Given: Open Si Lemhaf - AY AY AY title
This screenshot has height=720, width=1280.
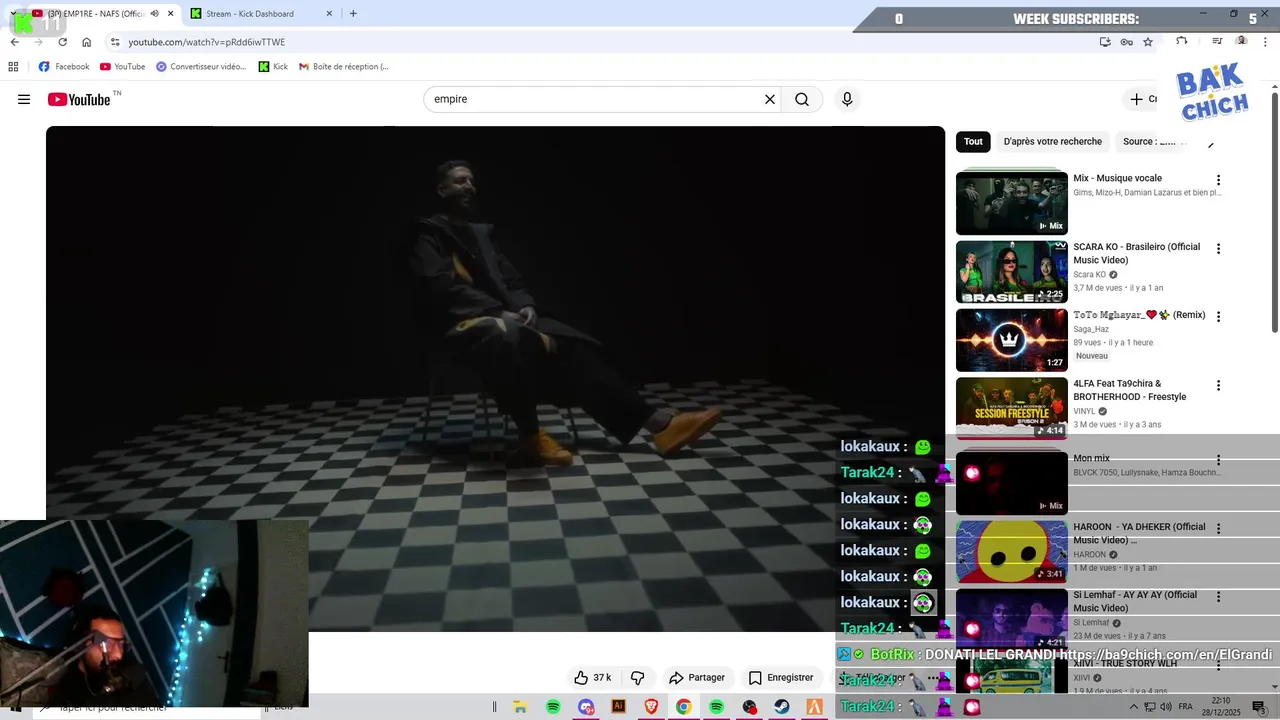Looking at the screenshot, I should click(1135, 601).
